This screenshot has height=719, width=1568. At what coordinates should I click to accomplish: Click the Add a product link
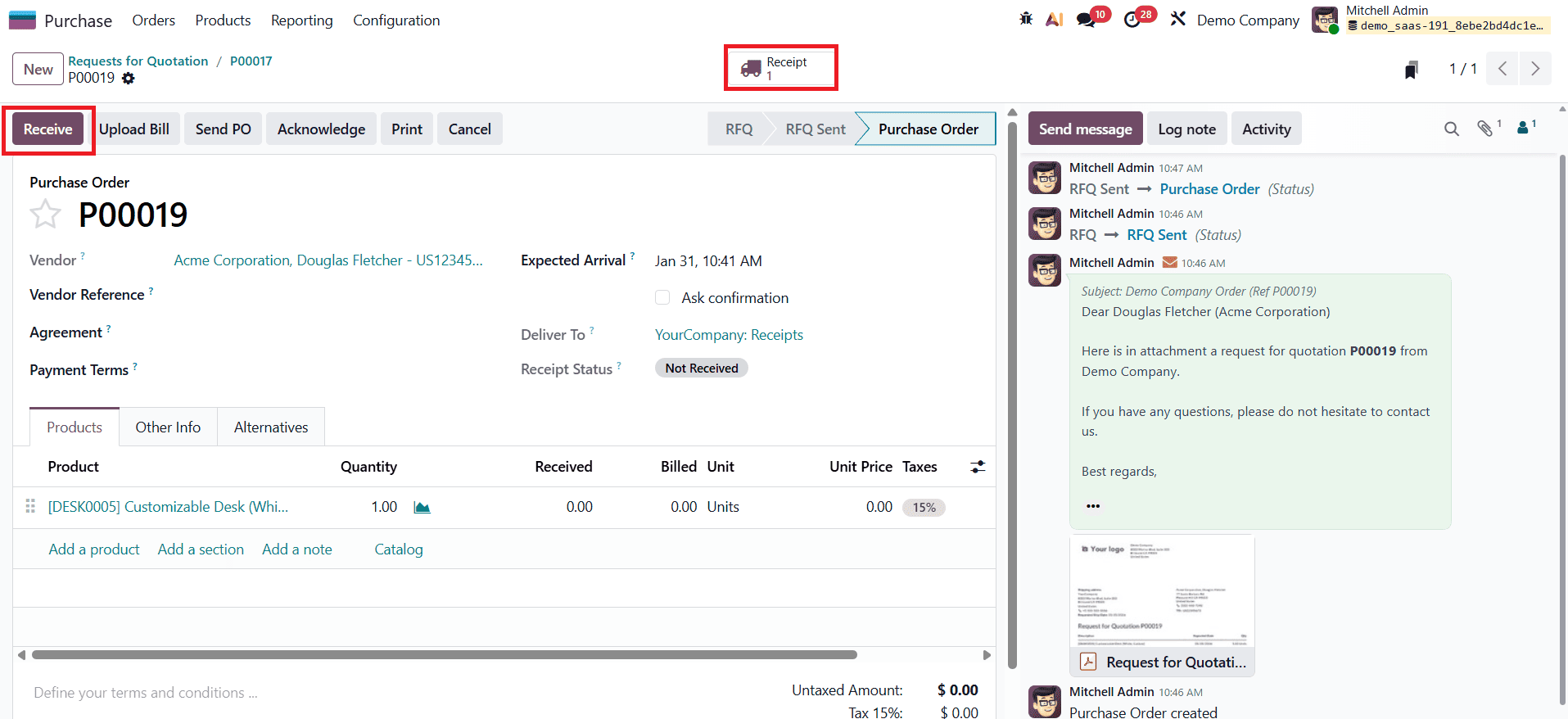tap(94, 549)
